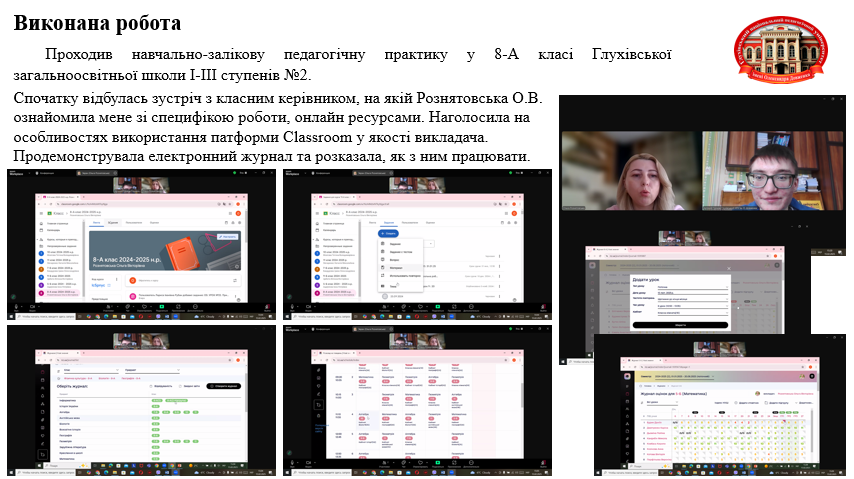
Task: Choose Задание с тестом in the Создать menu
Action: [x=401, y=252]
